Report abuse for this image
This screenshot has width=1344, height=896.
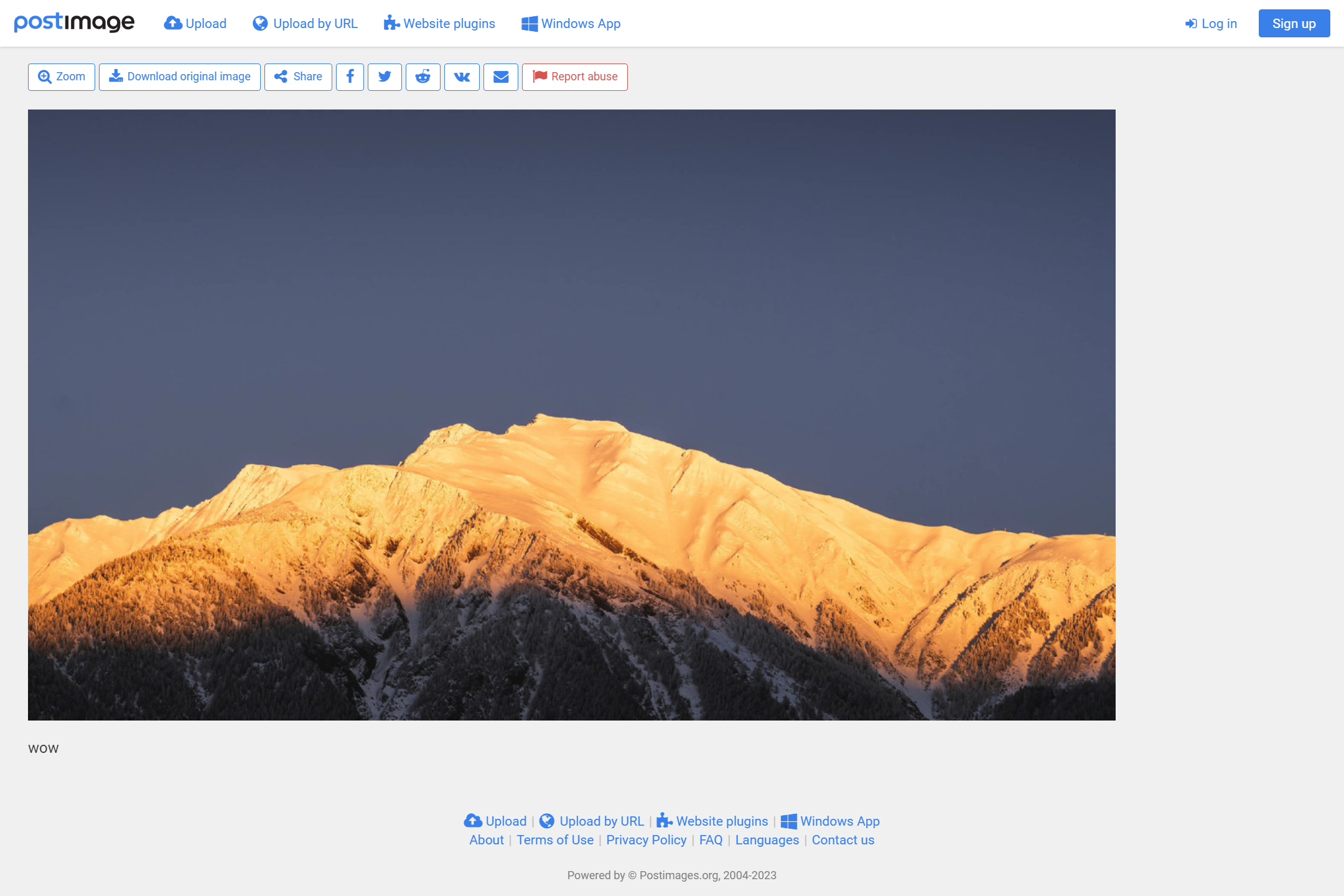coord(575,77)
